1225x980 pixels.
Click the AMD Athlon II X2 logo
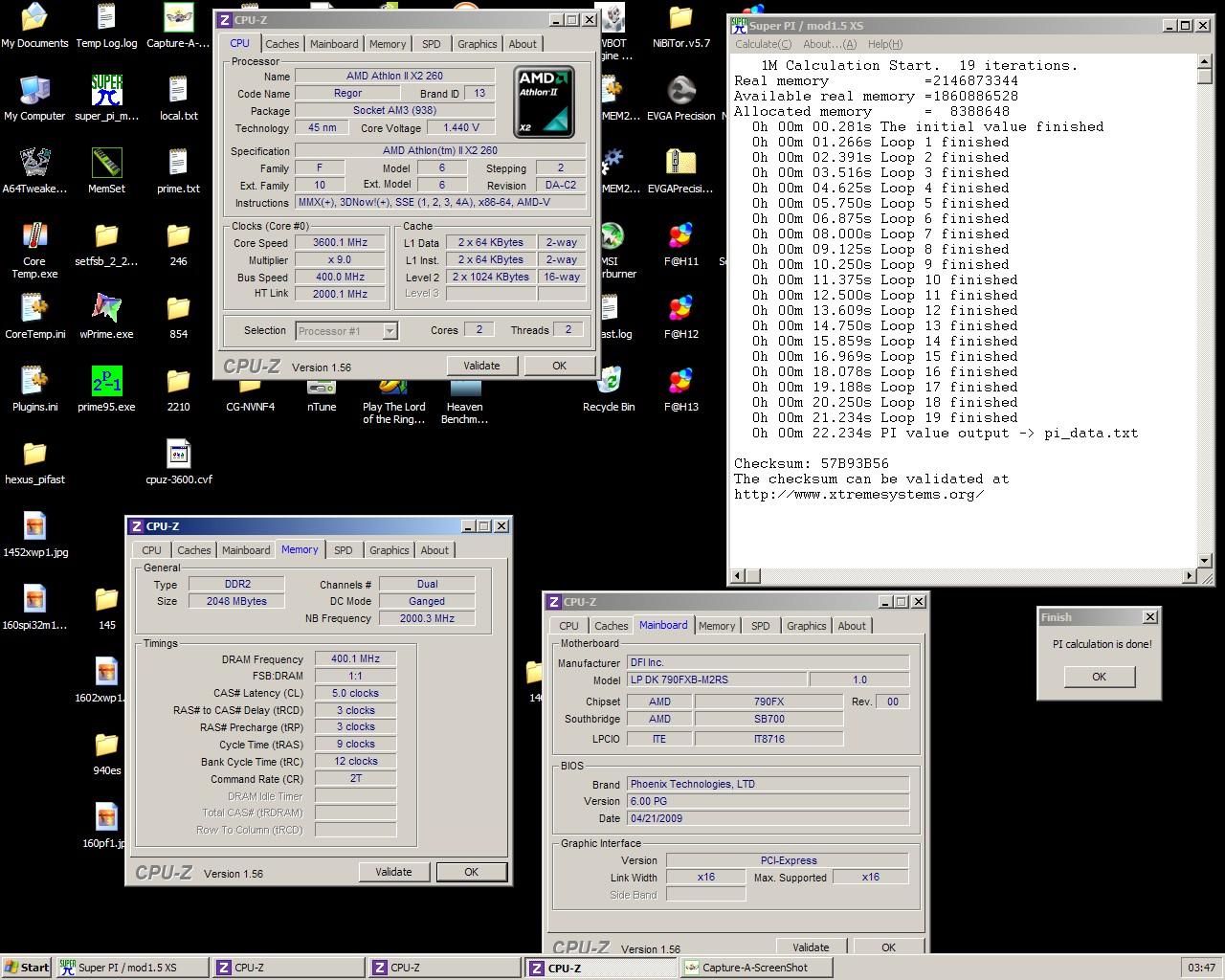[544, 100]
